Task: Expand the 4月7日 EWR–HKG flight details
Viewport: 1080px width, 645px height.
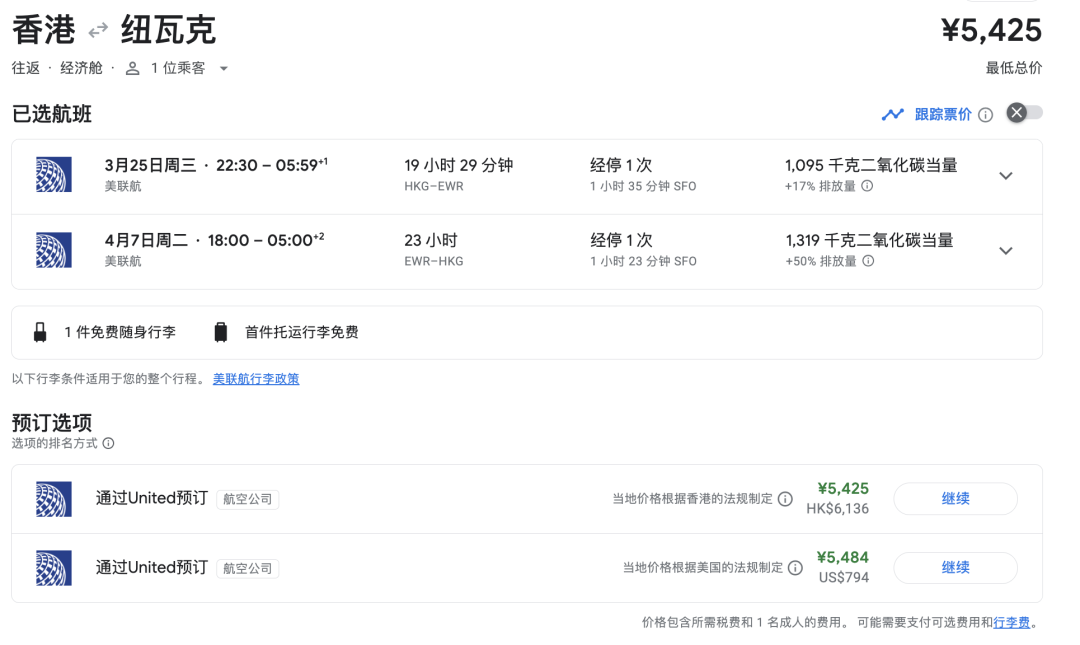Action: (1006, 251)
